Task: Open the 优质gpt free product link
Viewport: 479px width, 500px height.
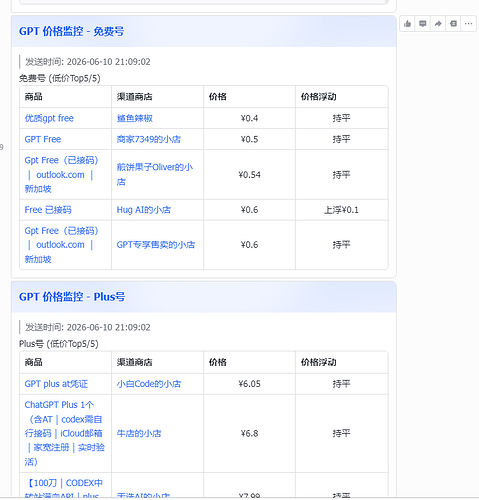Action: [49, 118]
